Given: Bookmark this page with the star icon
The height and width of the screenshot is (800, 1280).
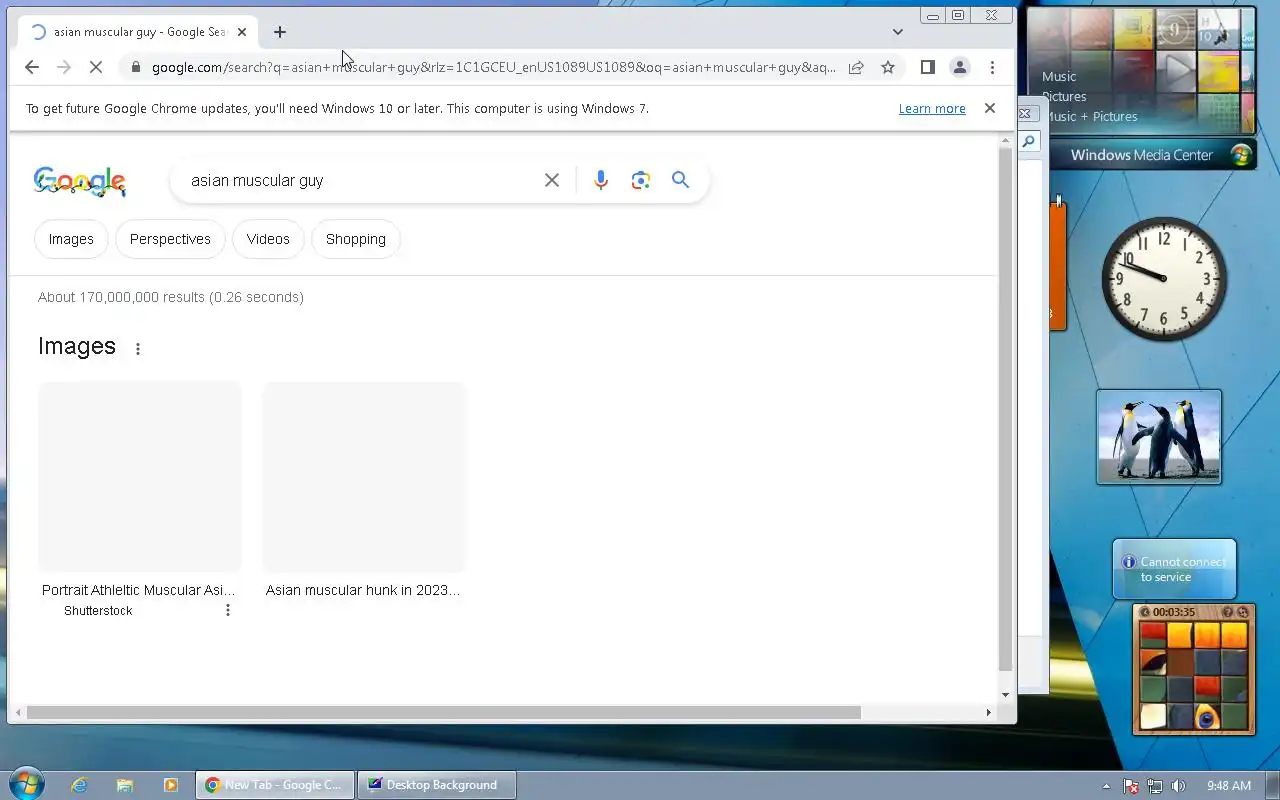Looking at the screenshot, I should tap(887, 67).
